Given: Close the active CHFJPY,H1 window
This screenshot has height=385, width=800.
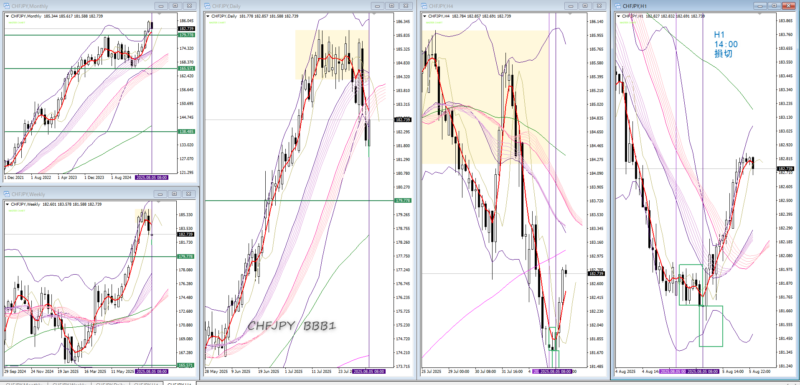Looking at the screenshot, I should click(788, 6).
